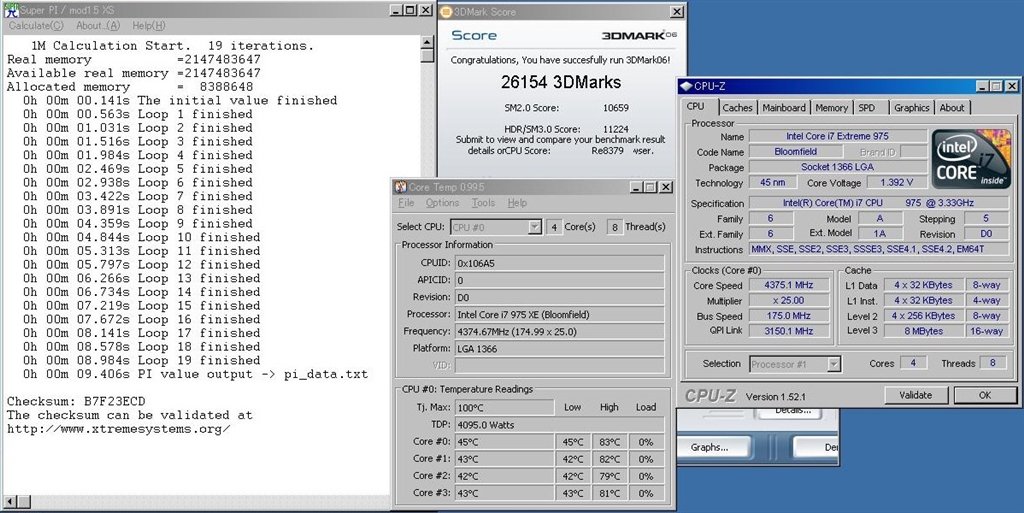This screenshot has width=1024, height=513.
Task: Open the Processor #1 selection dropdown
Action: (833, 364)
